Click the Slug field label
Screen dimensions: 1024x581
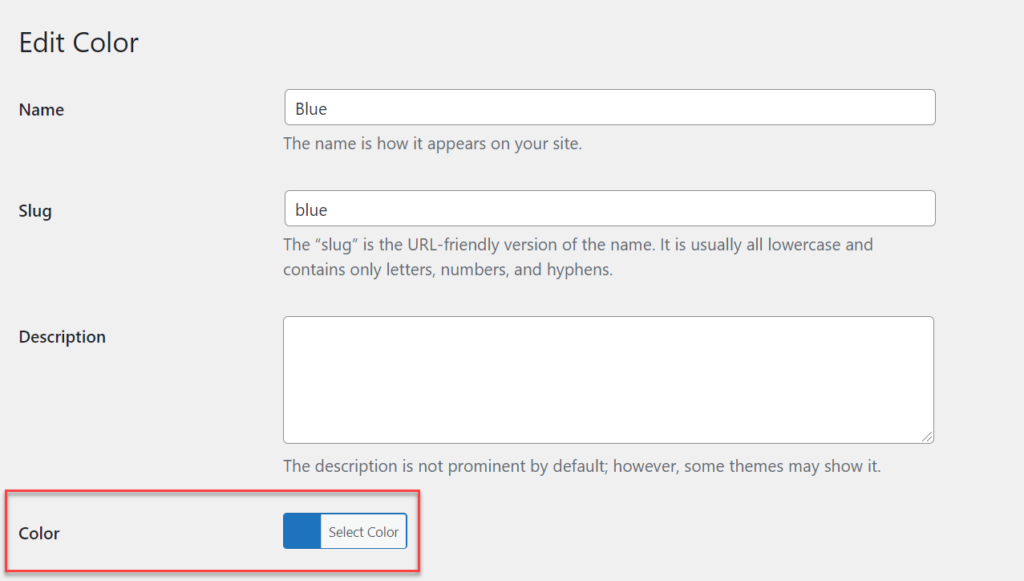[37, 211]
